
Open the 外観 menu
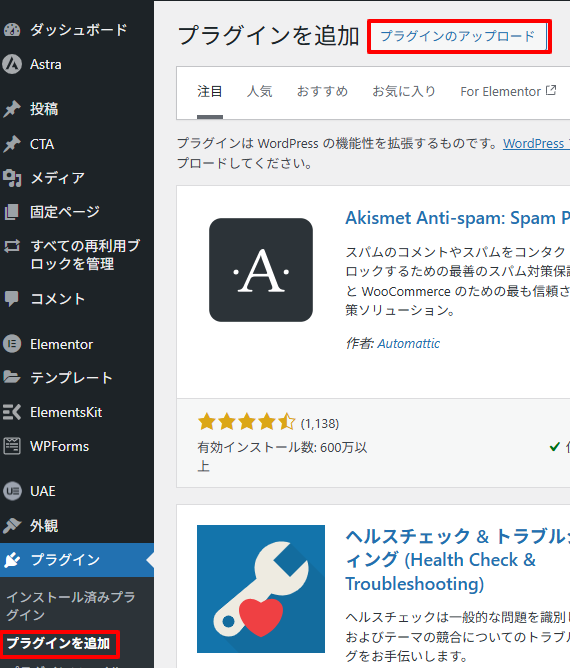click(x=44, y=526)
